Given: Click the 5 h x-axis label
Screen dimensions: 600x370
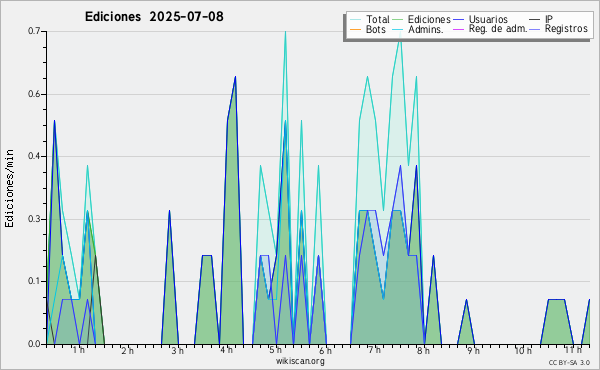Looking at the screenshot, I should pos(276,350).
